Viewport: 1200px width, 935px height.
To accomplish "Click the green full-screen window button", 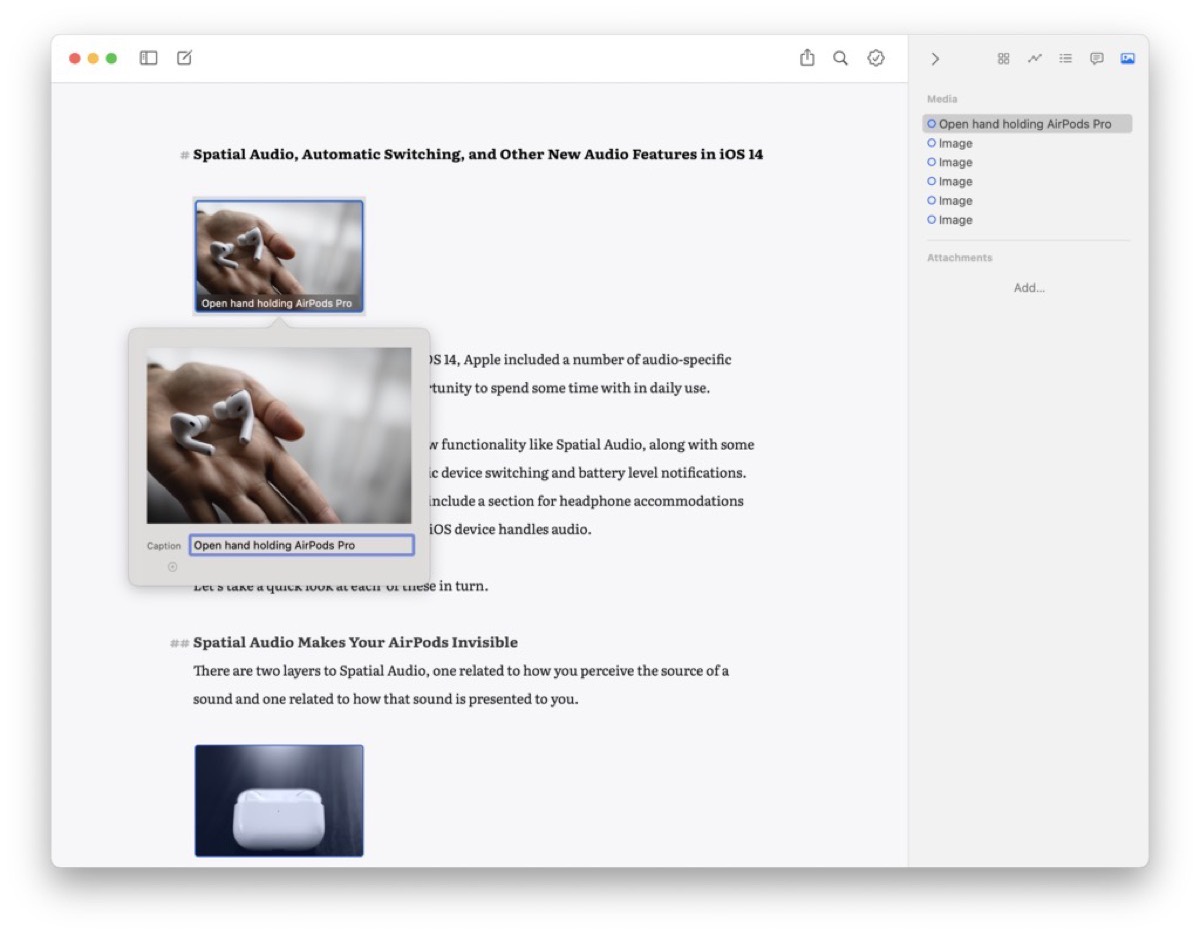I will point(111,58).
